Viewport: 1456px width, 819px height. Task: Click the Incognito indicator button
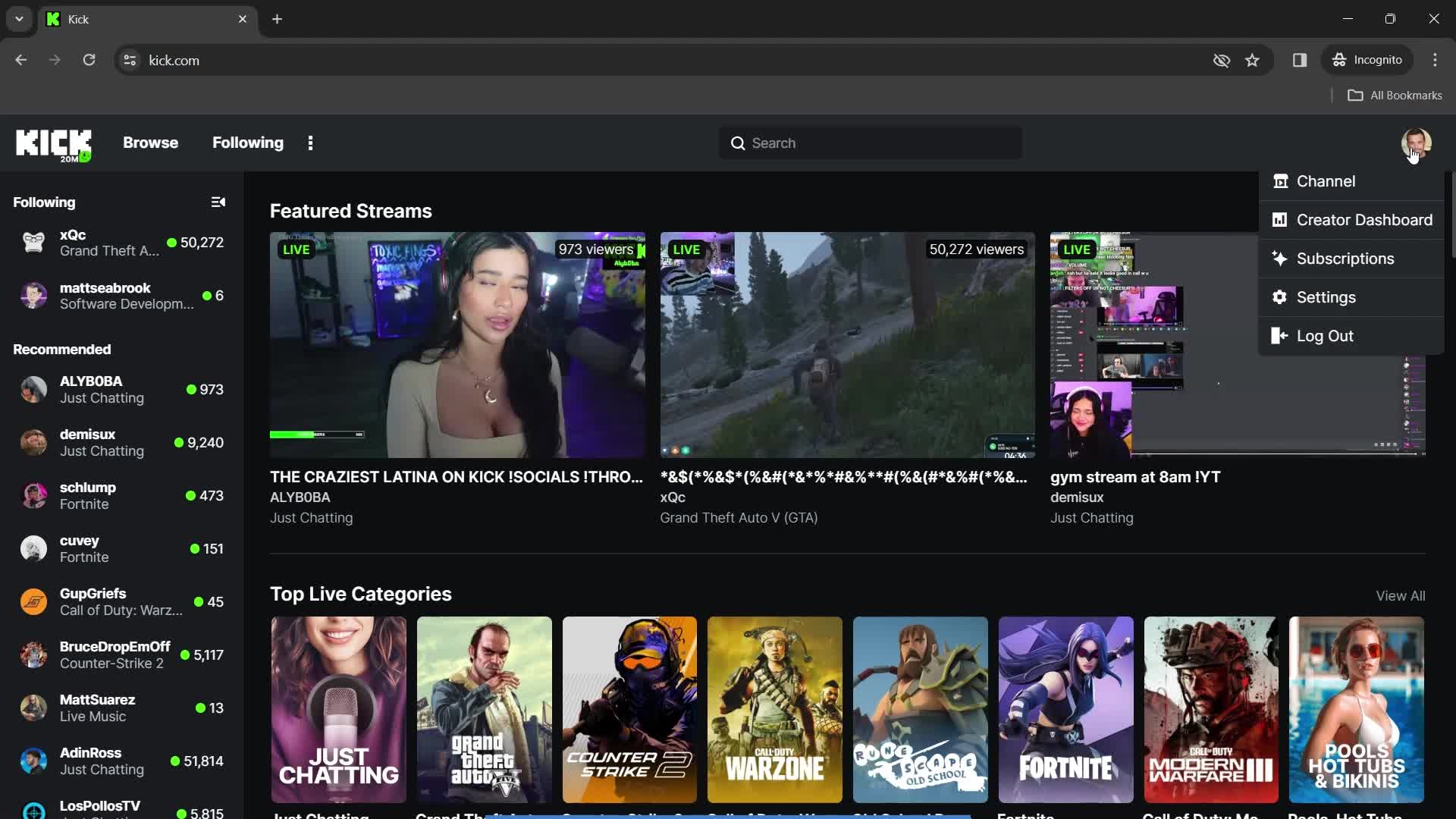[1367, 60]
